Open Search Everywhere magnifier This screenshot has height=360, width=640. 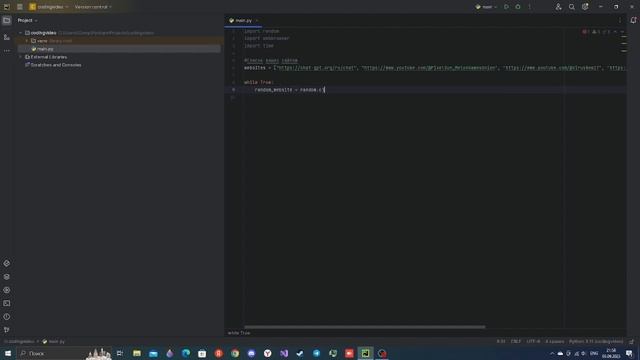point(572,7)
